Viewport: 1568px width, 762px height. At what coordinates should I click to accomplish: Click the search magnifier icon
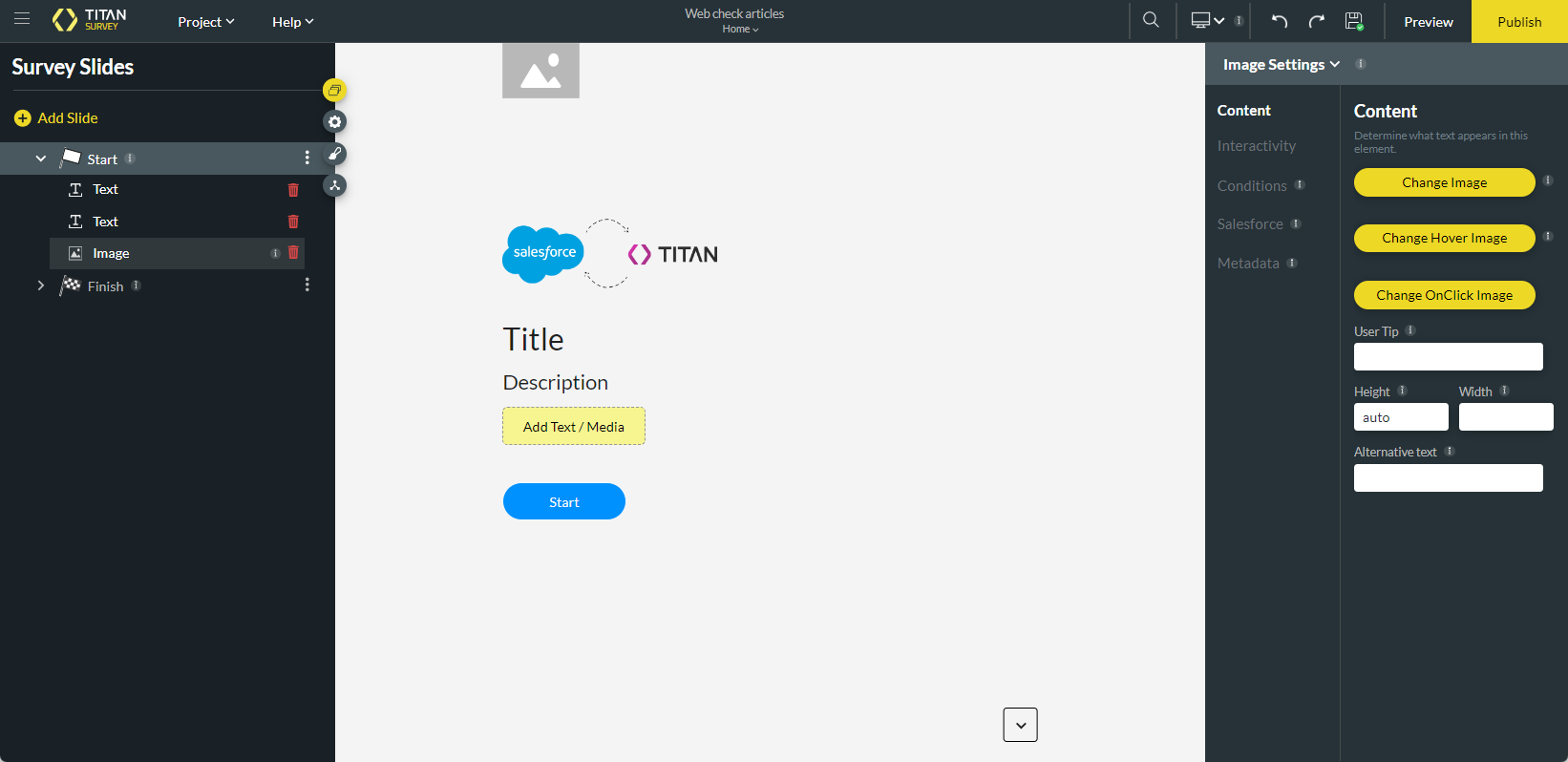pos(1151,20)
